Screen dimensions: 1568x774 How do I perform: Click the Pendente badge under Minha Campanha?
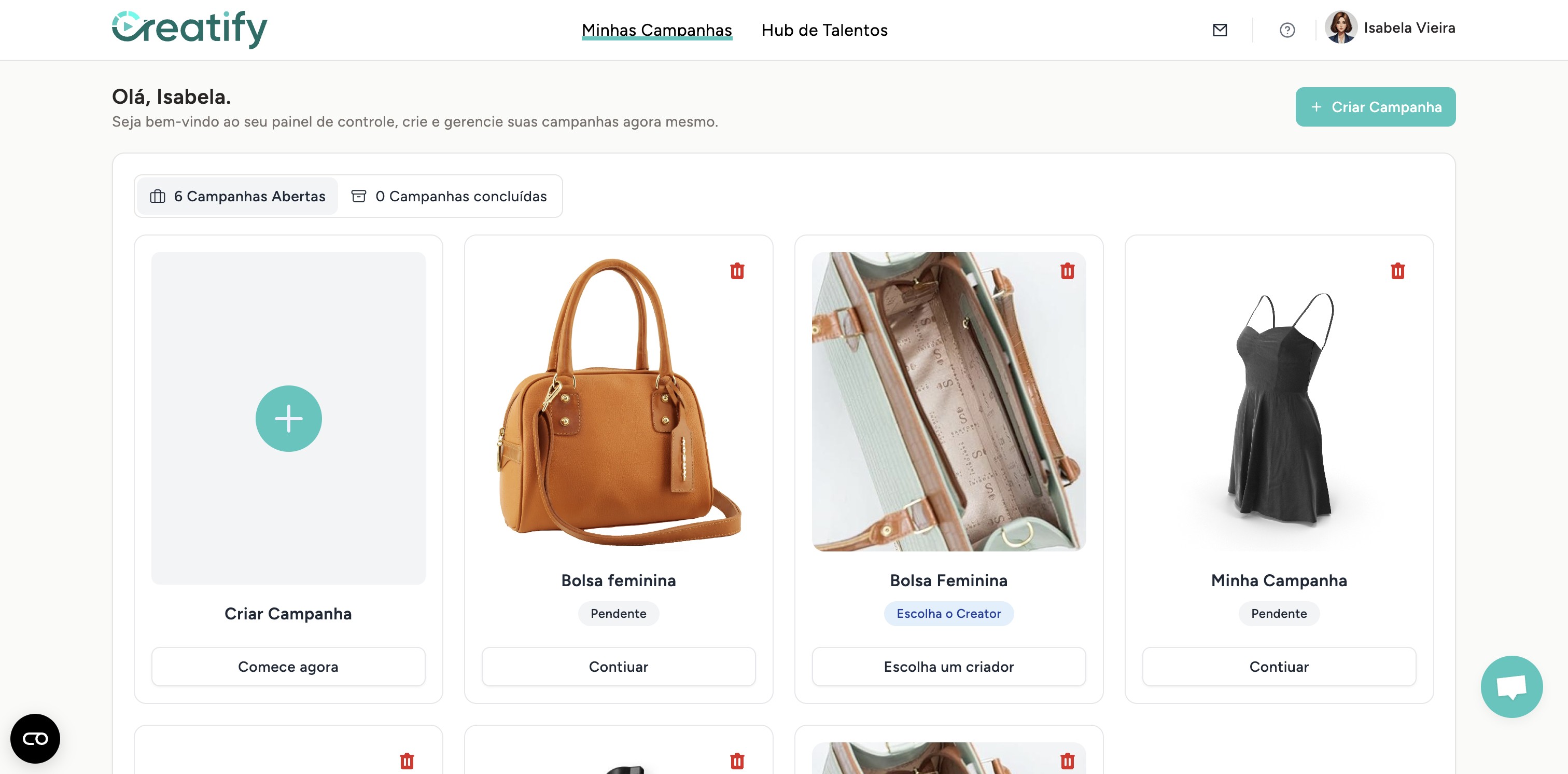coord(1279,614)
